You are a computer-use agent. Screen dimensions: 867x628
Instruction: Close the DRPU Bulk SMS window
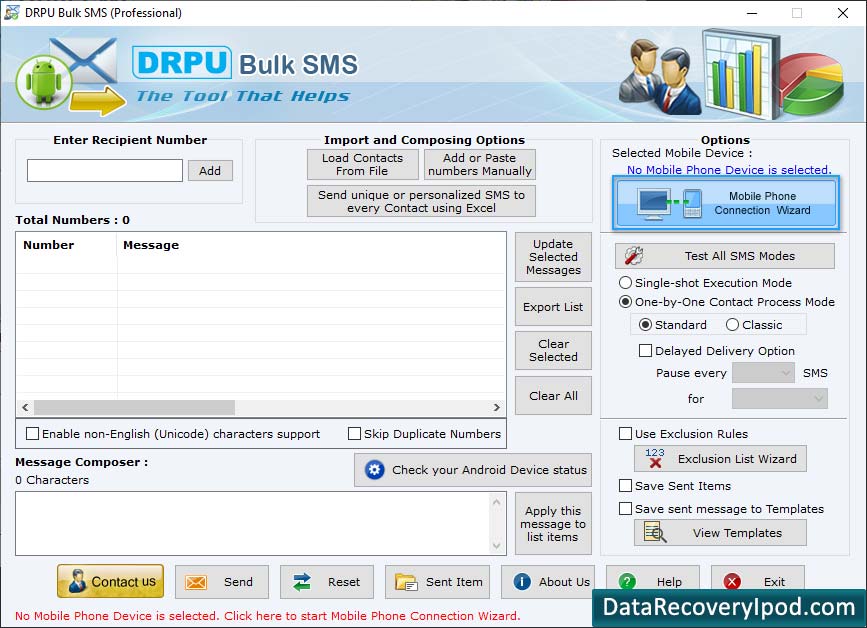[x=843, y=13]
